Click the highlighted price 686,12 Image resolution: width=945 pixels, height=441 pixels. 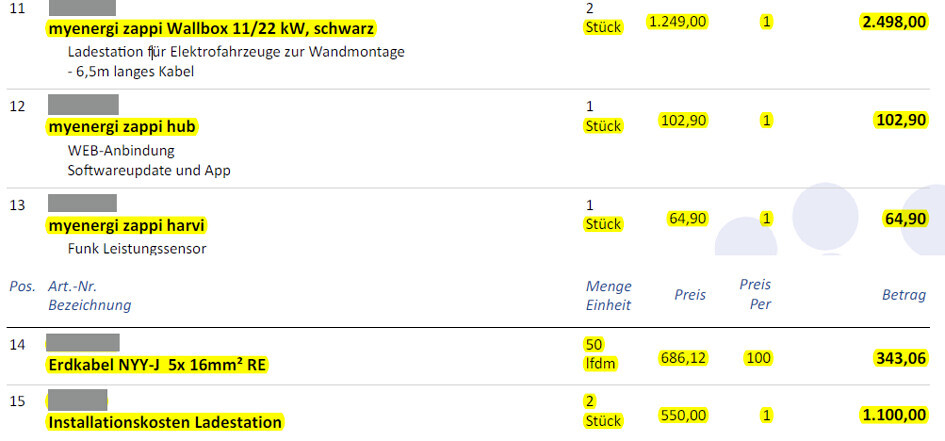683,357
